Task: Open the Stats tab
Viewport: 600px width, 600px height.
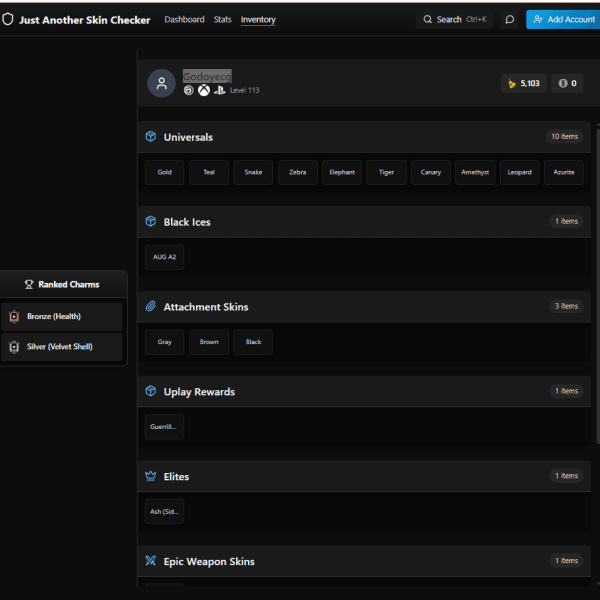Action: click(x=222, y=20)
